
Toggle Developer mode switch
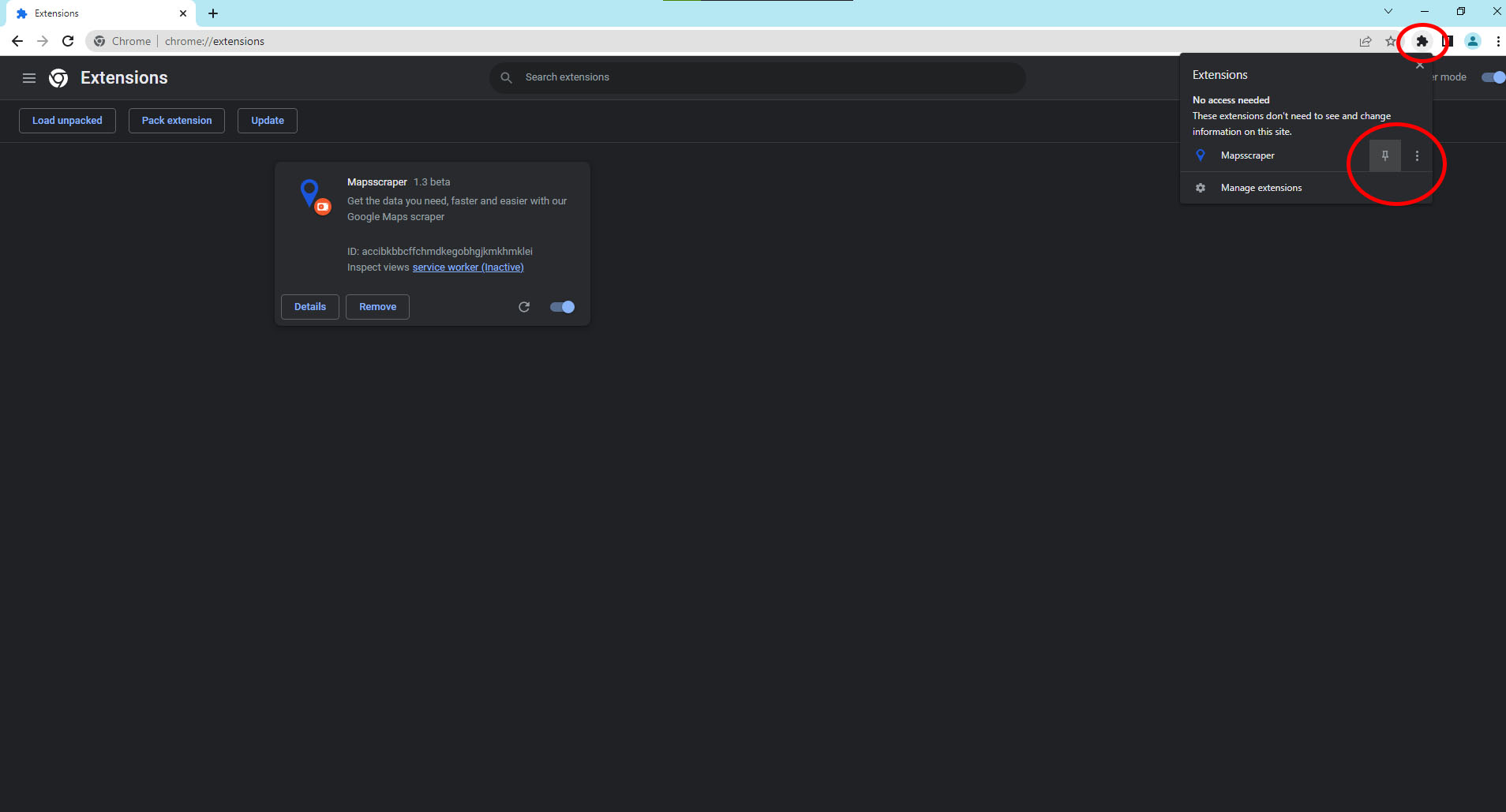[1493, 77]
